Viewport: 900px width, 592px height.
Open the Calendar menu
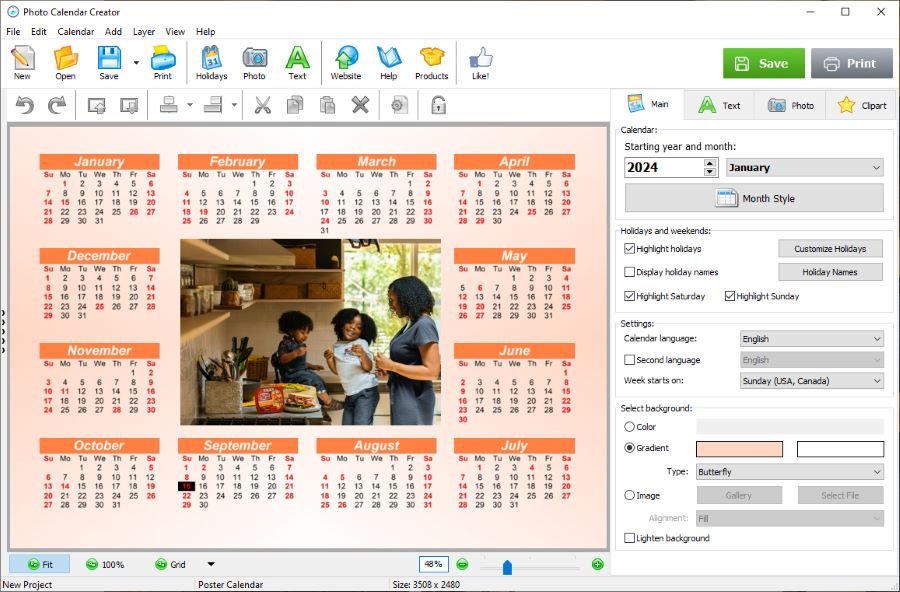[x=75, y=32]
